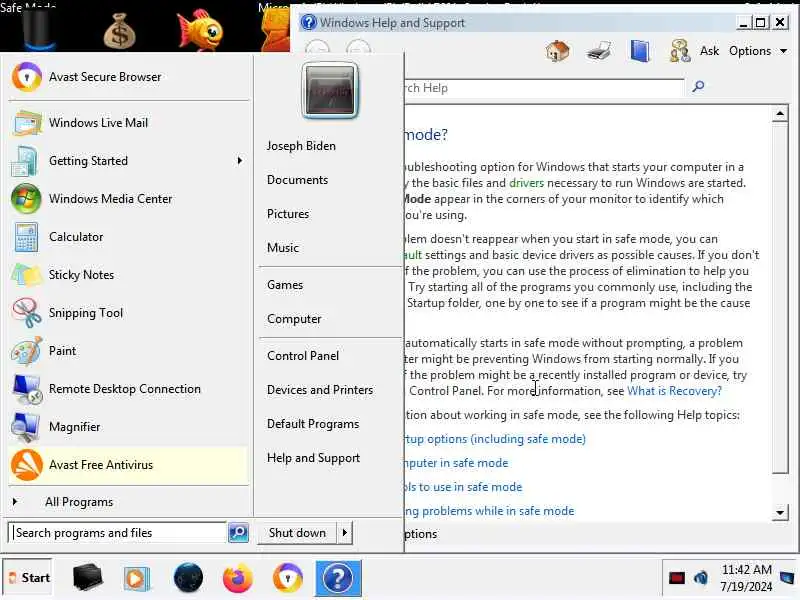Screen dimensions: 800x600
Task: Click the goldfish desktop icon
Action: click(x=200, y=30)
